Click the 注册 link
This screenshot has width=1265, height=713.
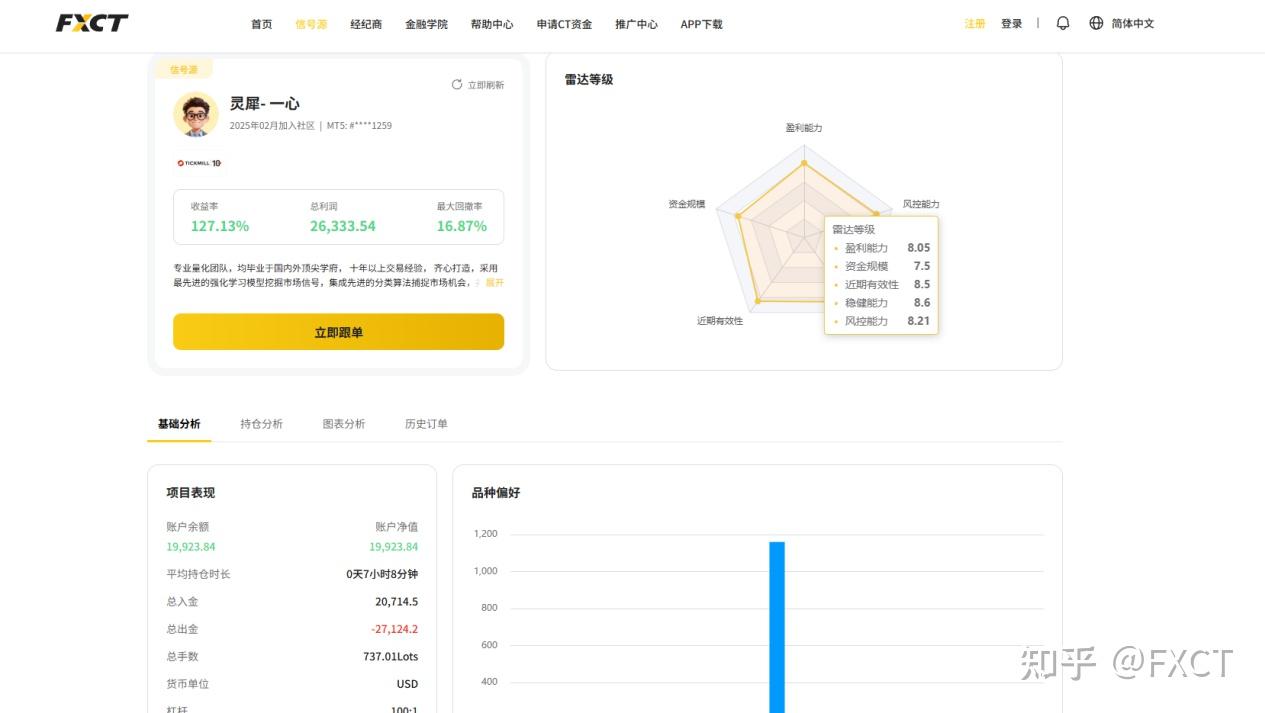(x=975, y=23)
